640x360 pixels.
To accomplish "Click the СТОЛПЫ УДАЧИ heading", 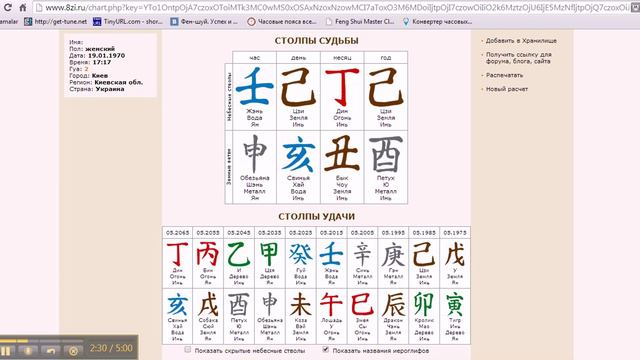I will 316,217.
